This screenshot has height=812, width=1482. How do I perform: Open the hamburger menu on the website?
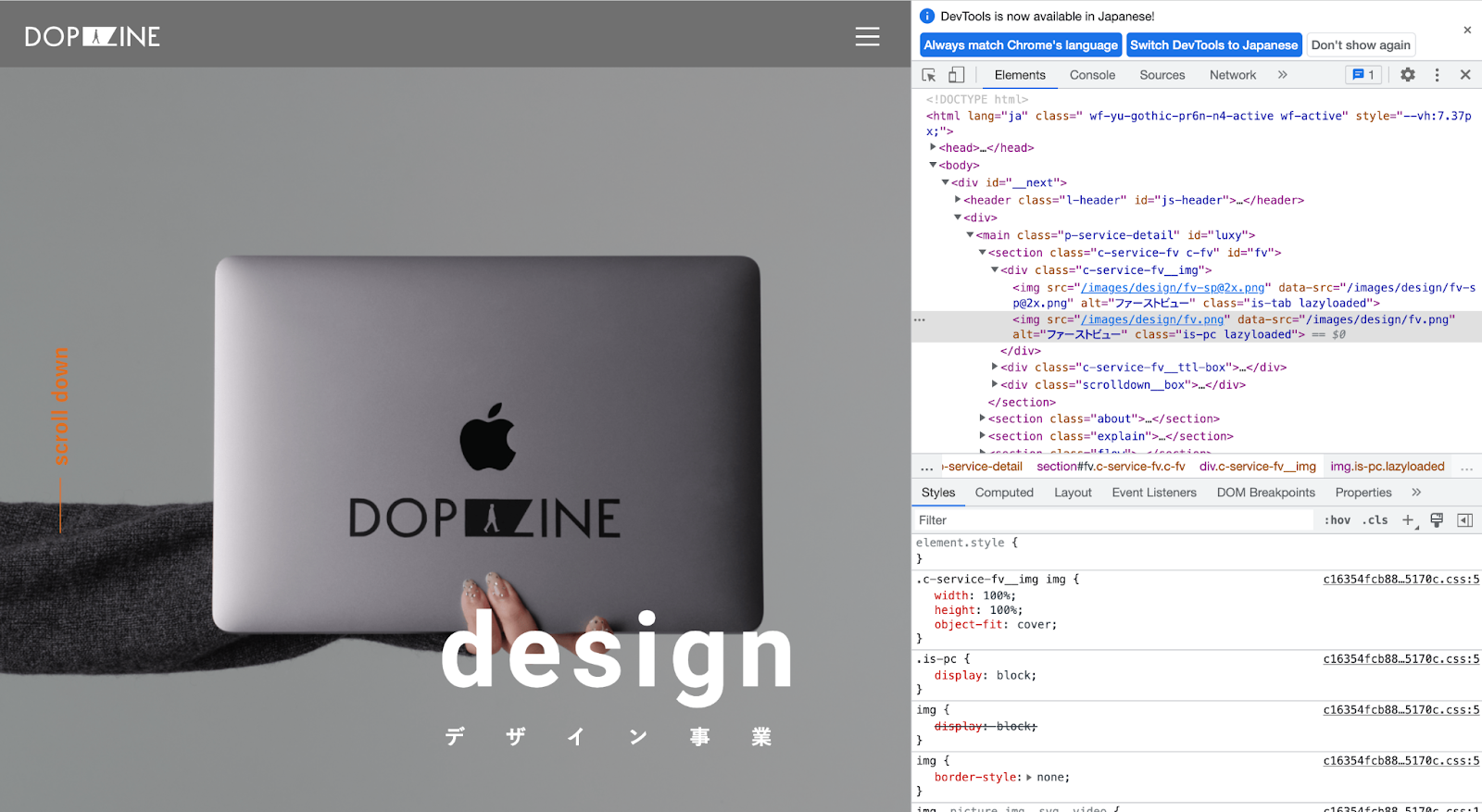[867, 36]
